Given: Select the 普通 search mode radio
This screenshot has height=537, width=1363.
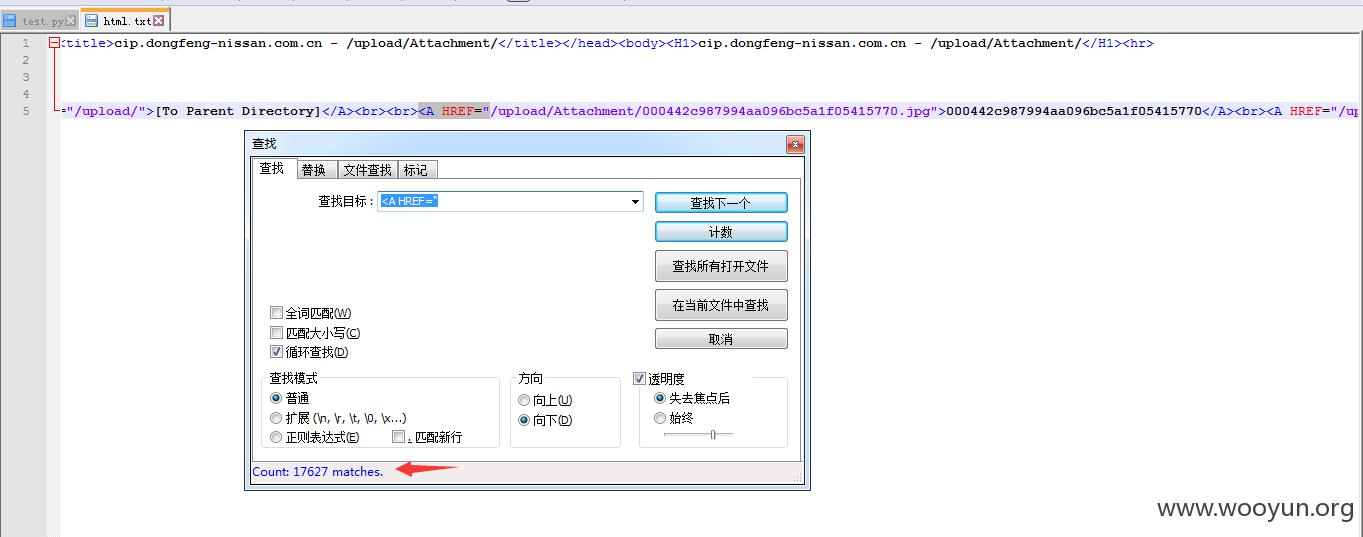Looking at the screenshot, I should coord(276,398).
